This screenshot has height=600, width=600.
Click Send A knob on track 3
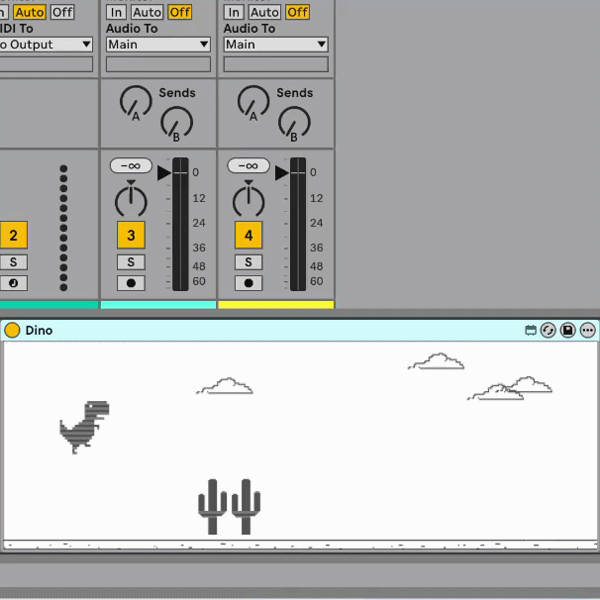135,101
